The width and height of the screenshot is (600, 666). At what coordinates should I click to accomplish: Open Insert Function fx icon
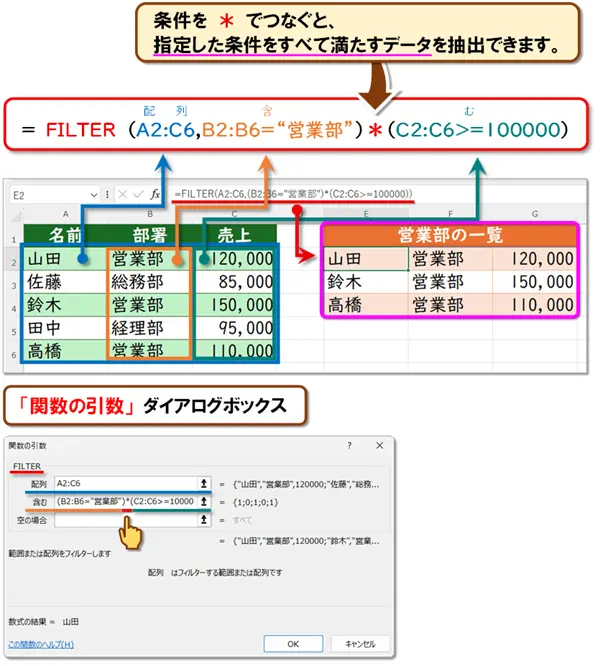(x=155, y=194)
